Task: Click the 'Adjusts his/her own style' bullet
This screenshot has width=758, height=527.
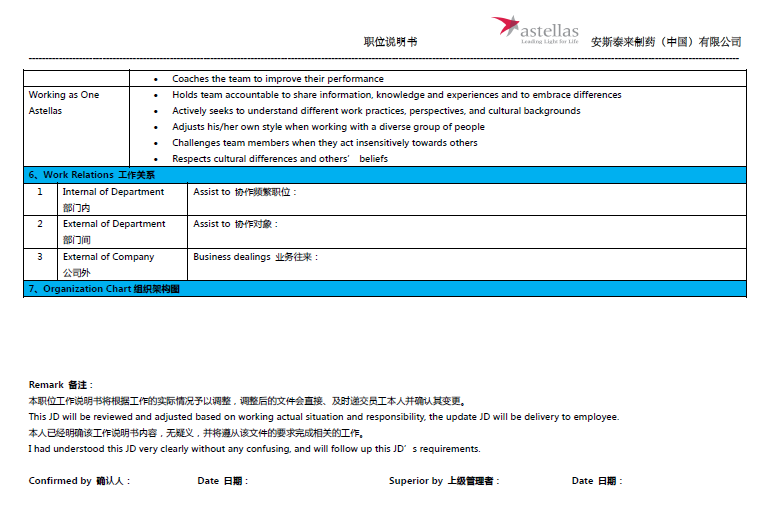Action: click(x=328, y=127)
